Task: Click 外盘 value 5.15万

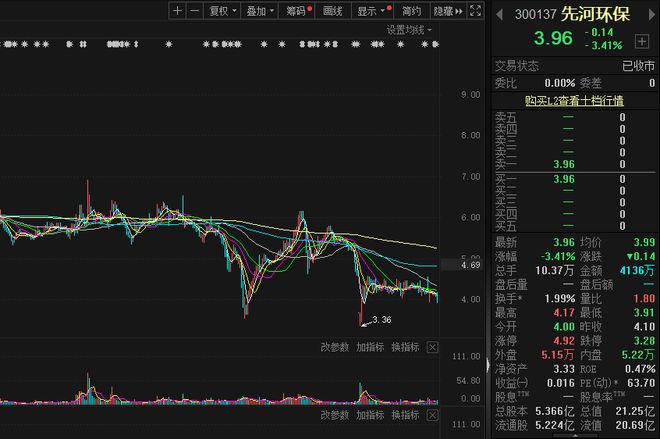Action: 558,355
